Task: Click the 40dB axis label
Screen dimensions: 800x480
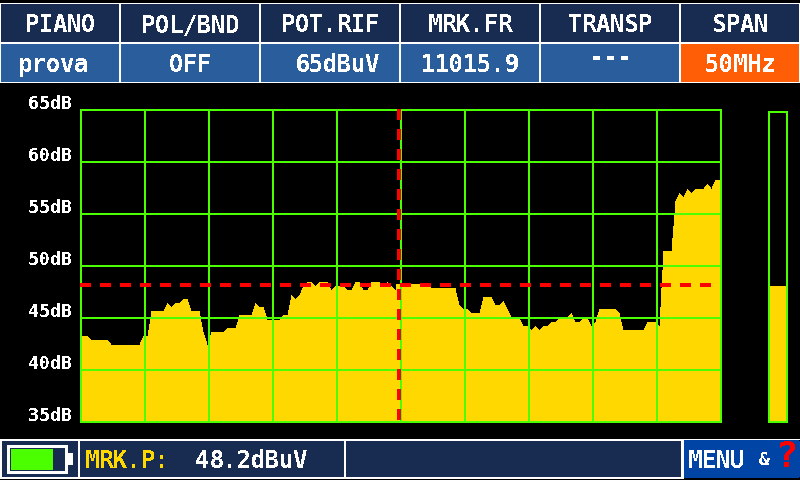Action: point(50,363)
